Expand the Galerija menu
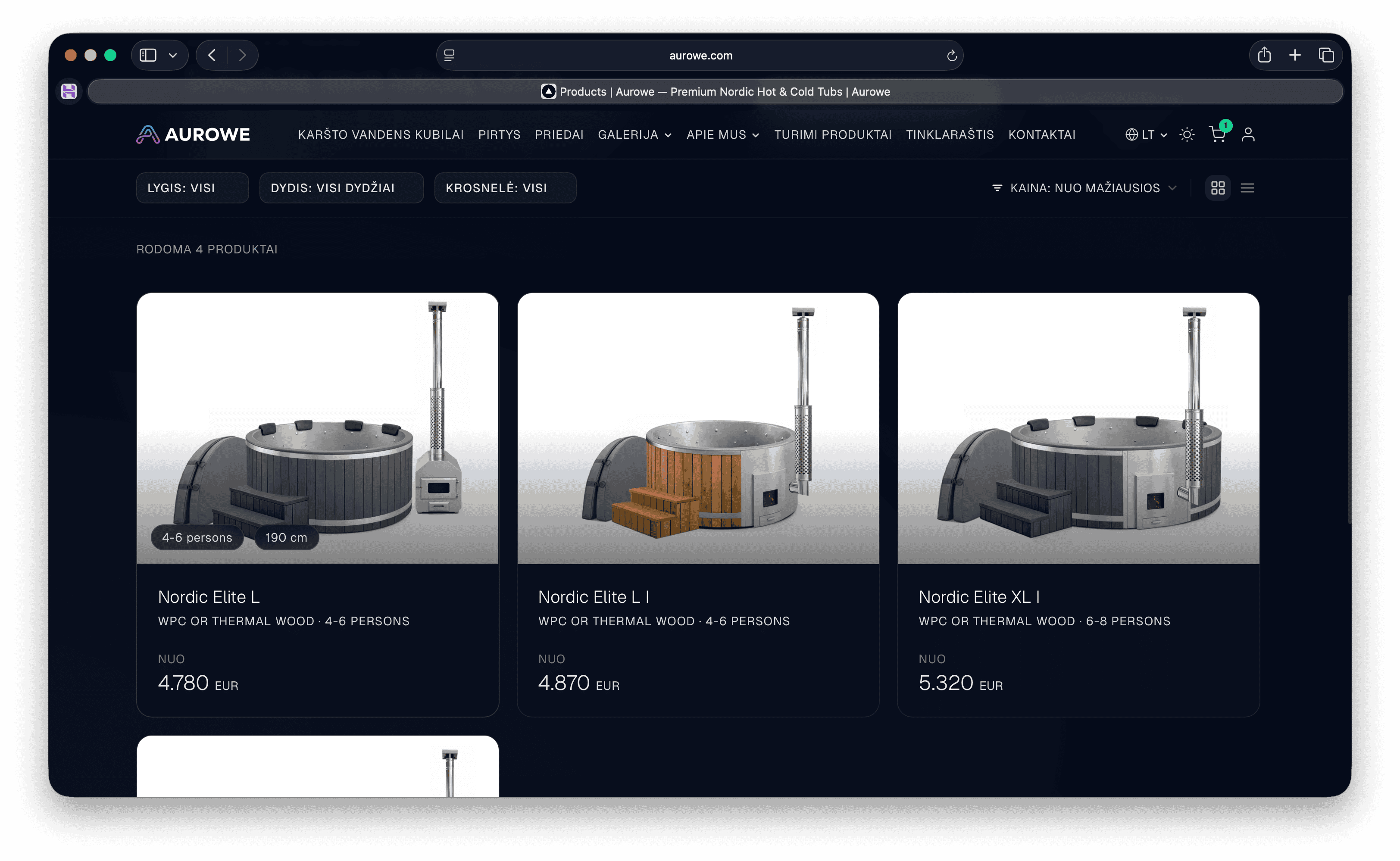This screenshot has width=1400, height=861. [x=634, y=134]
